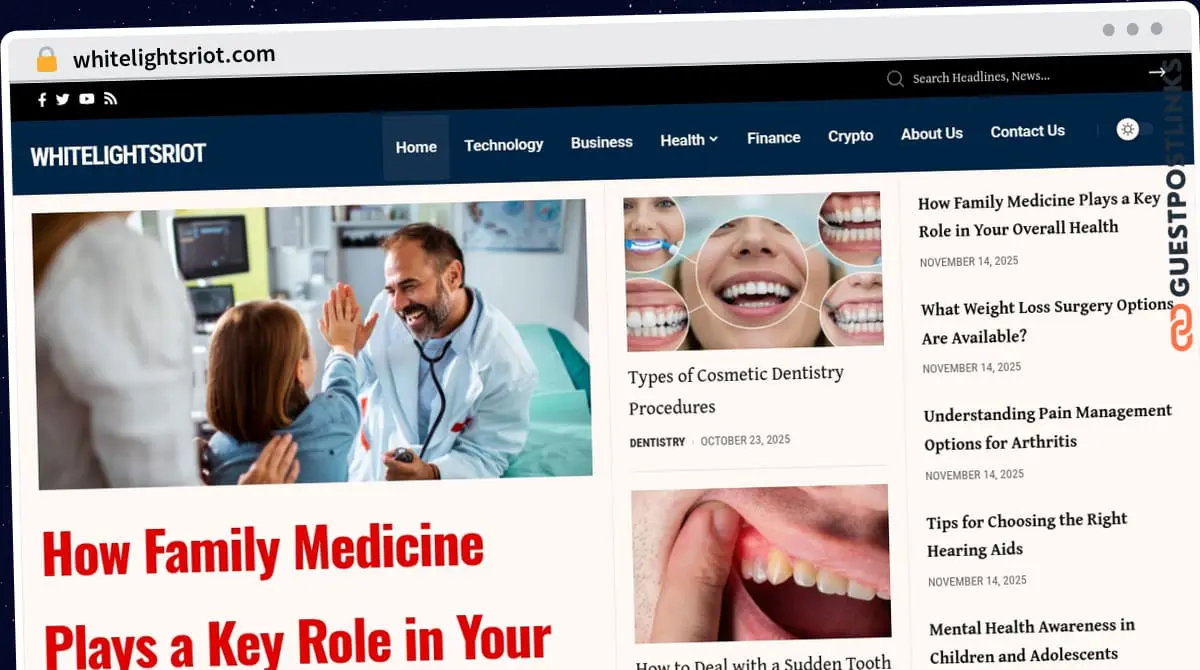Viewport: 1200px width, 670px height.
Task: Open the YouTube social icon
Action: (x=87, y=98)
